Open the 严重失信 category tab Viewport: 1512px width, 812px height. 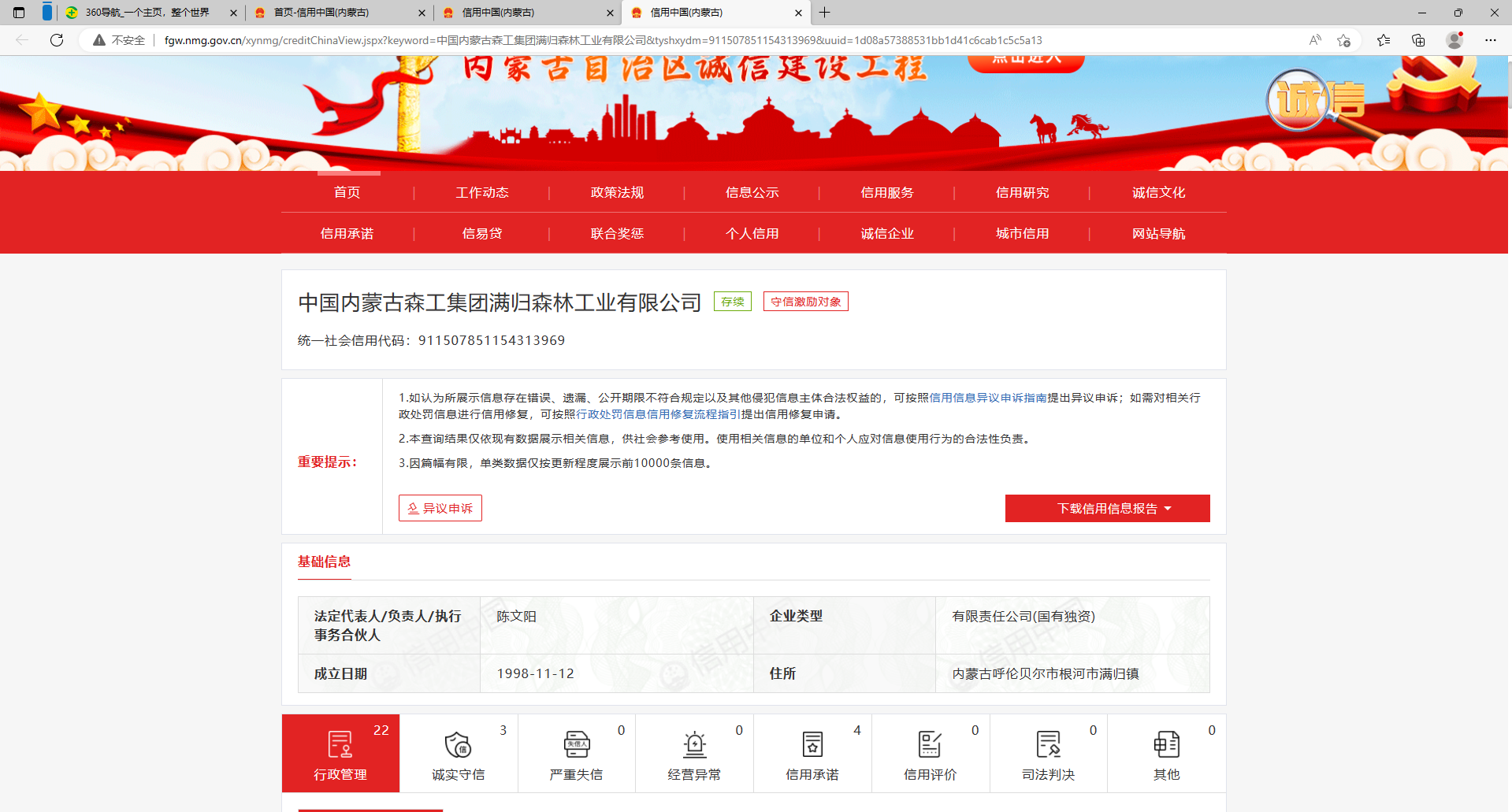[x=577, y=753]
